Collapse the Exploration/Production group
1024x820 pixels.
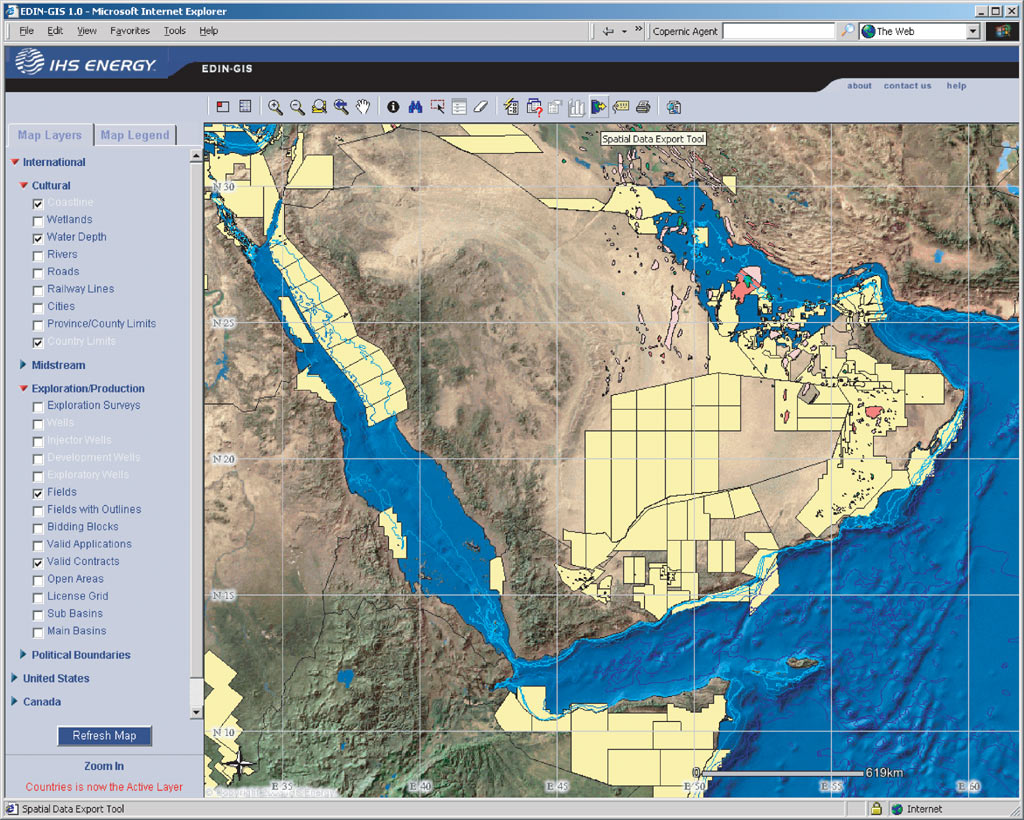pos(24,388)
